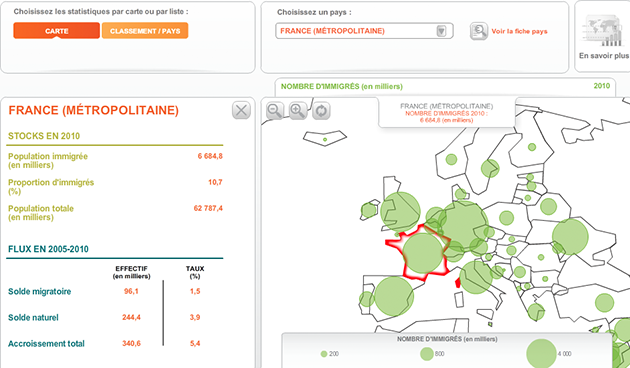Click the Italy bubble on the map
Screen dimensions: 630x368
pos(476,277)
